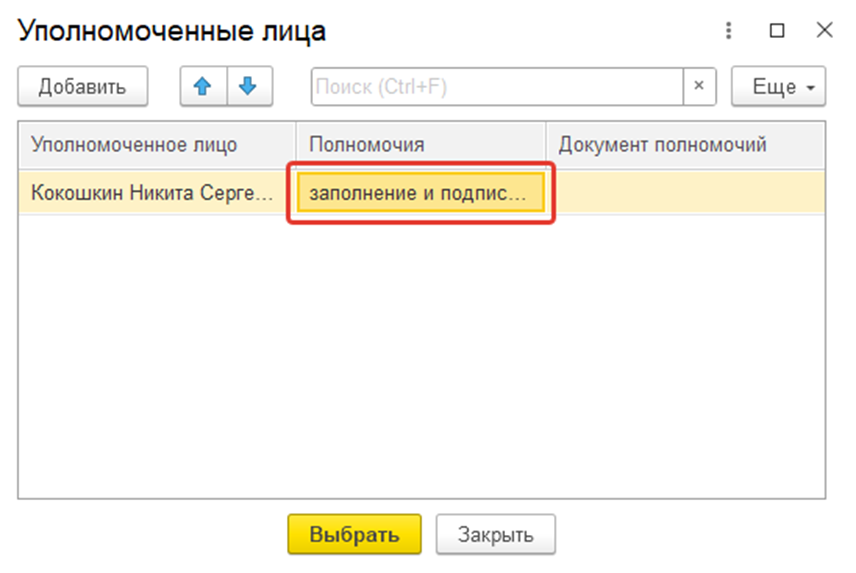Click the Добавить button

(83, 86)
